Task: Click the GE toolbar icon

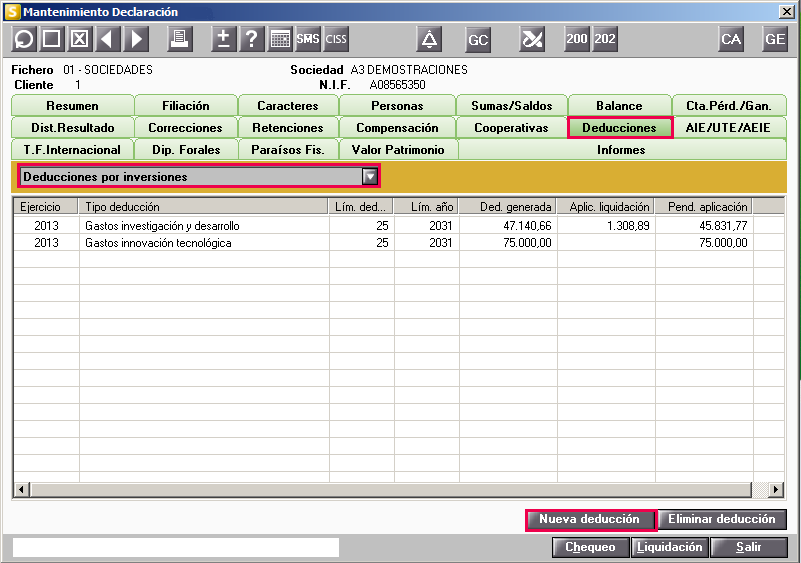Action: [775, 39]
